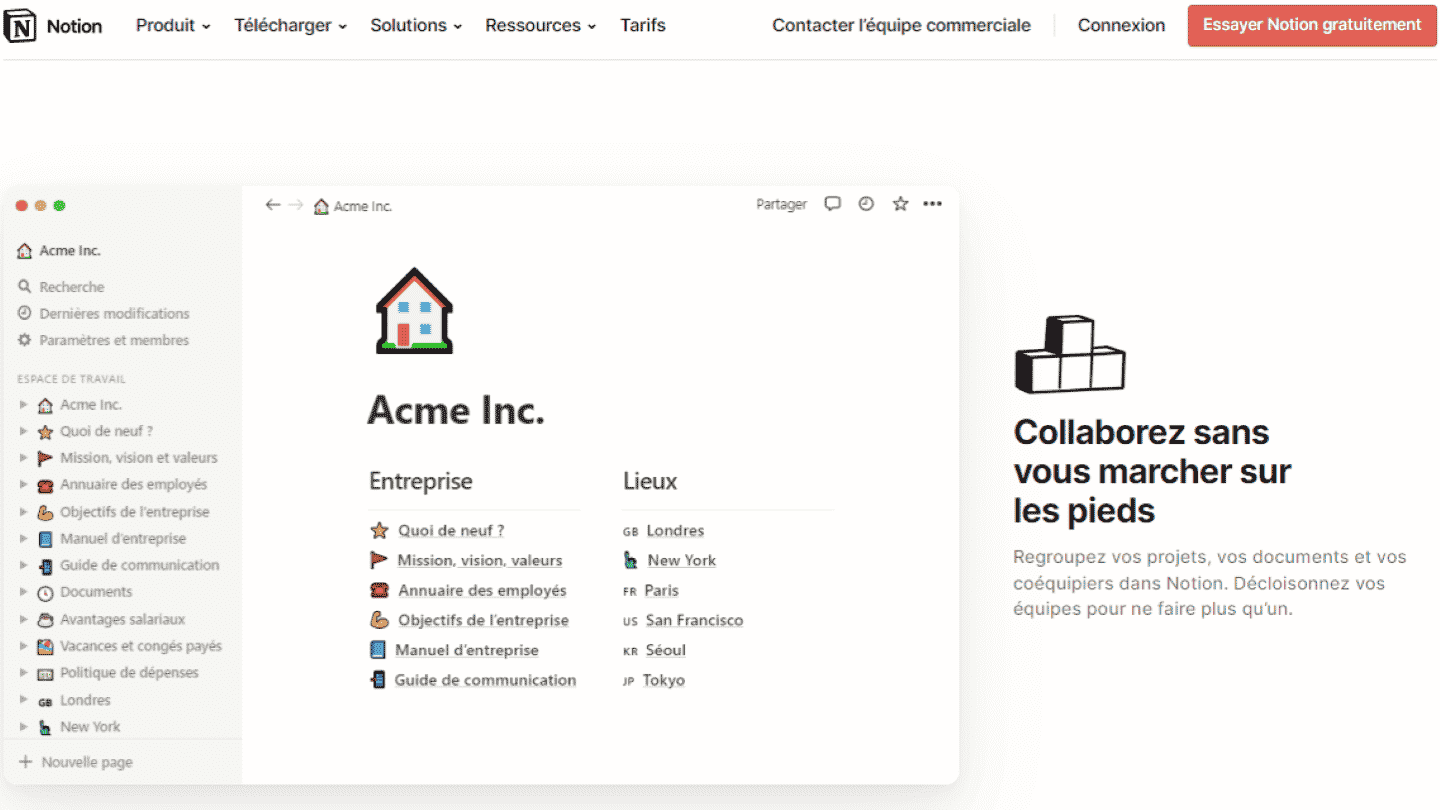Open page history clock icon
The height and width of the screenshot is (810, 1440).
[866, 204]
